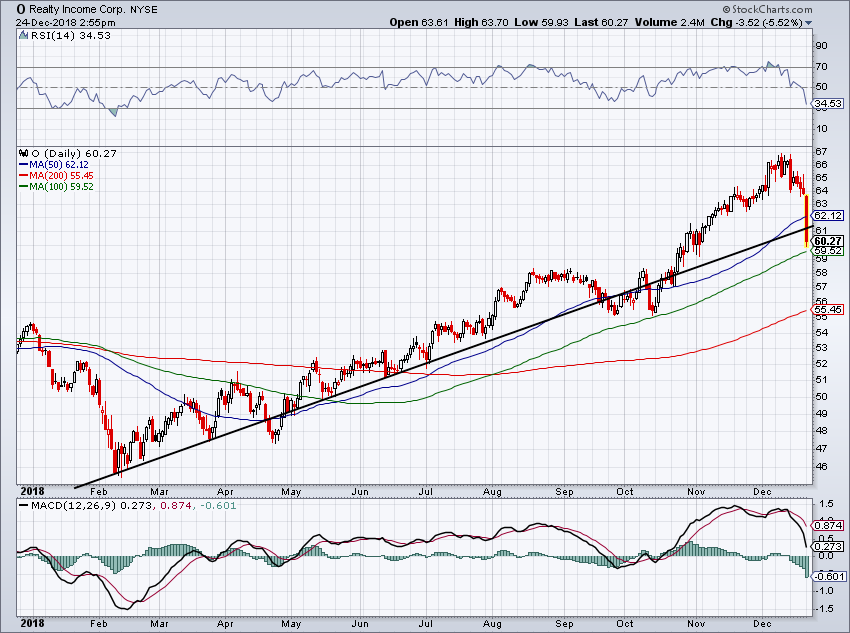This screenshot has height=633, width=850.
Task: Click the Last 60.27 header value
Action: 601,22
